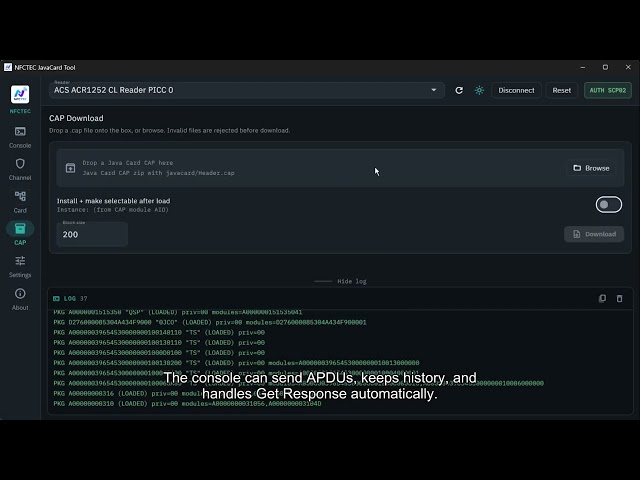Select the CAP archive icon
The width and height of the screenshot is (640, 480).
[x=20, y=229]
